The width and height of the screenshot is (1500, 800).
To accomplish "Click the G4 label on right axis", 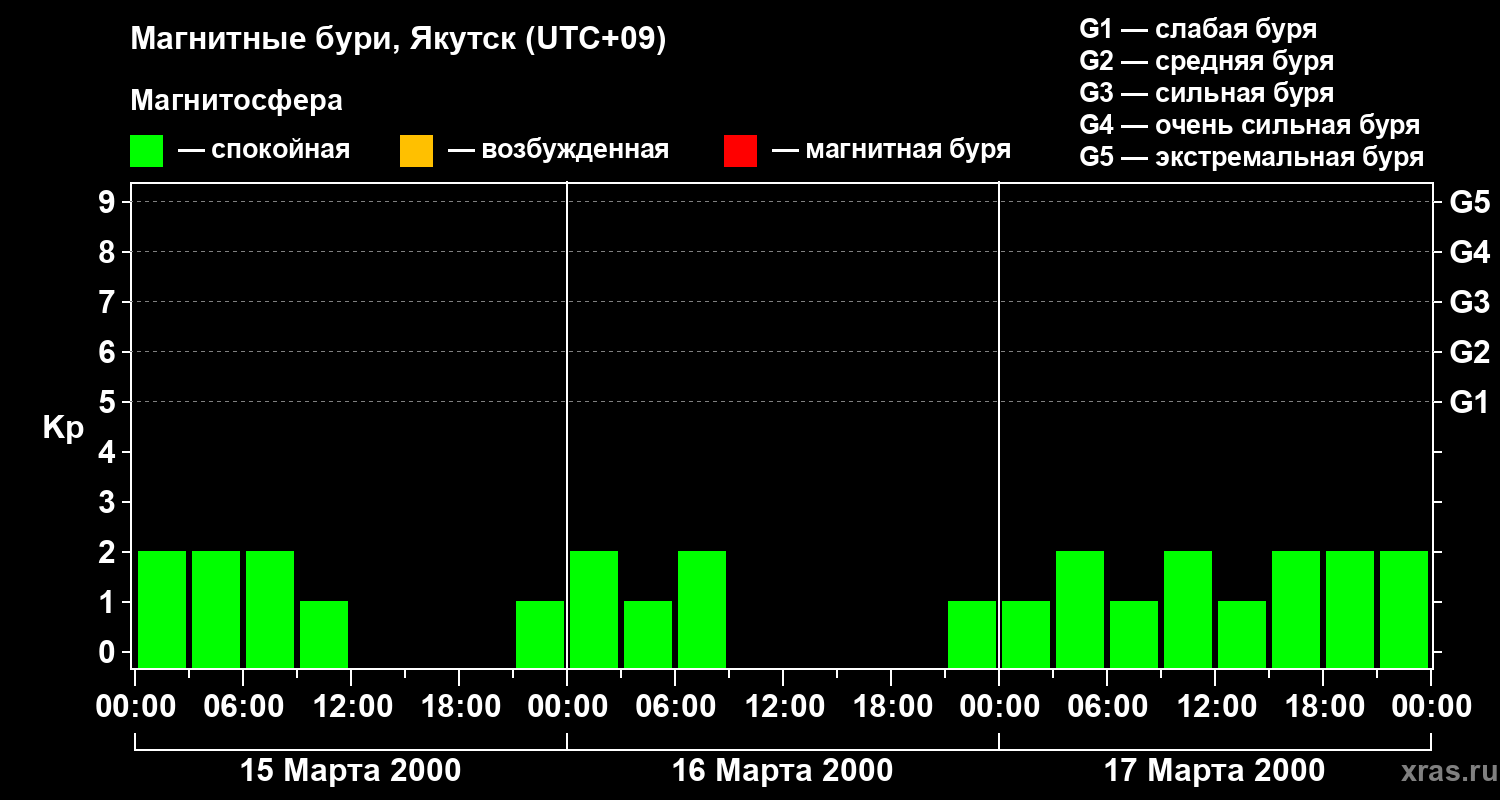I will (1469, 252).
